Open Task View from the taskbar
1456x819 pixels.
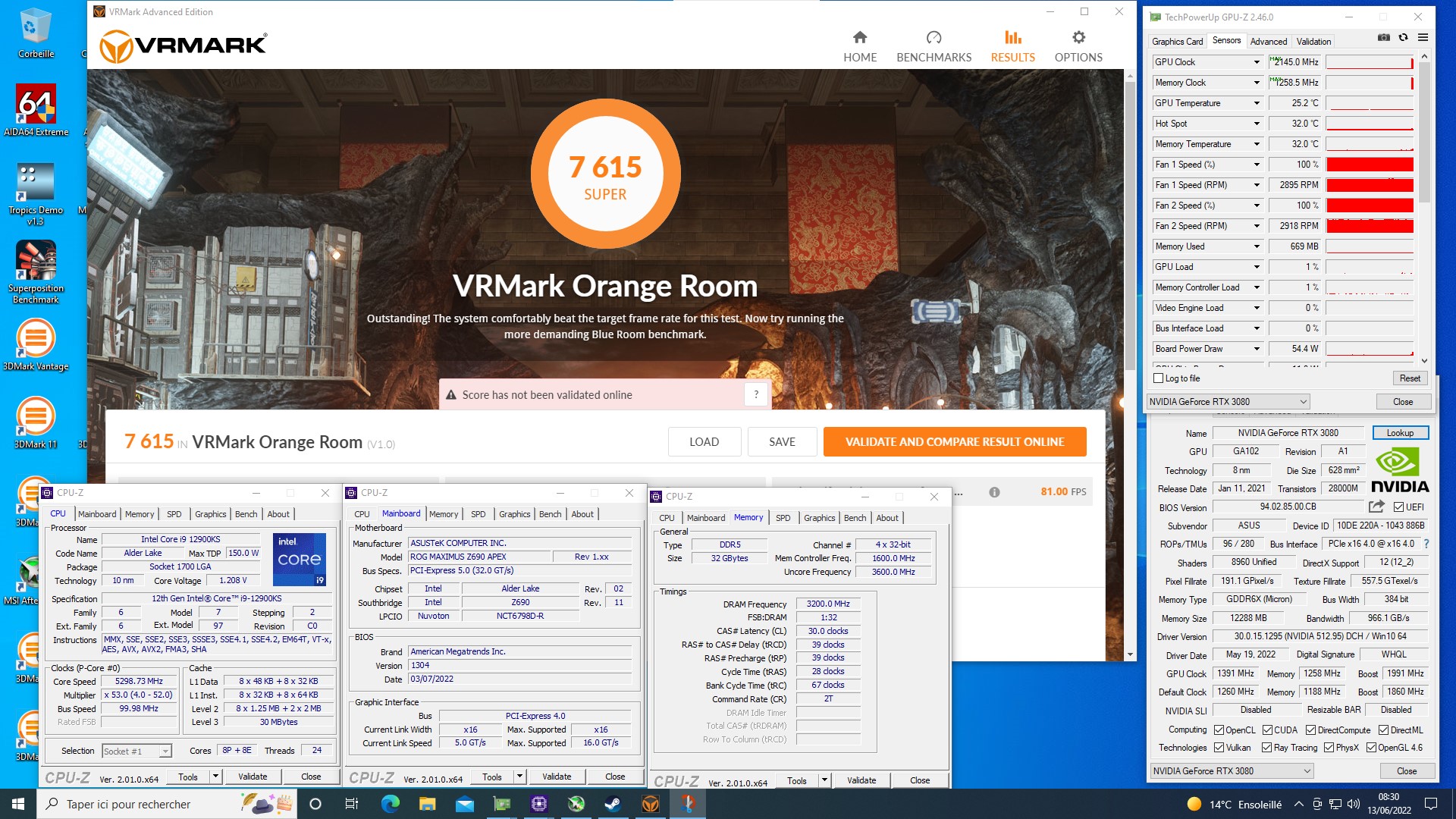tap(352, 804)
